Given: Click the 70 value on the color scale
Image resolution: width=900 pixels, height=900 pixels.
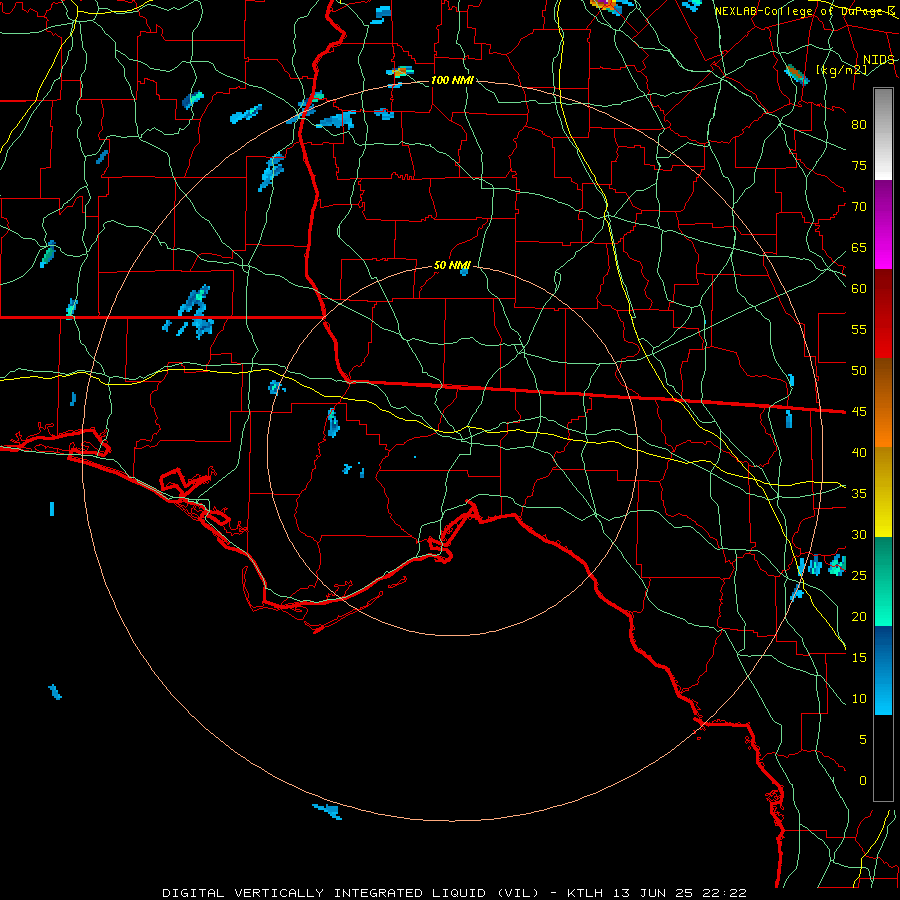Looking at the screenshot, I should click(859, 207).
